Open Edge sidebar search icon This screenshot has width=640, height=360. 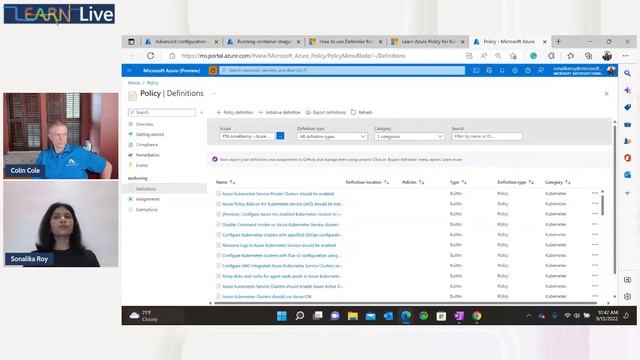coord(627,73)
